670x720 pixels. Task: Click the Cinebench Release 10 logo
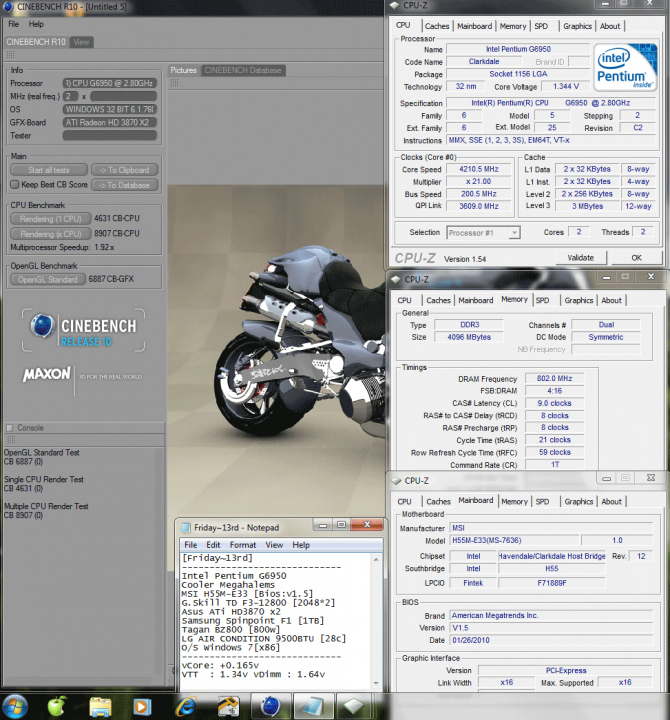point(84,330)
